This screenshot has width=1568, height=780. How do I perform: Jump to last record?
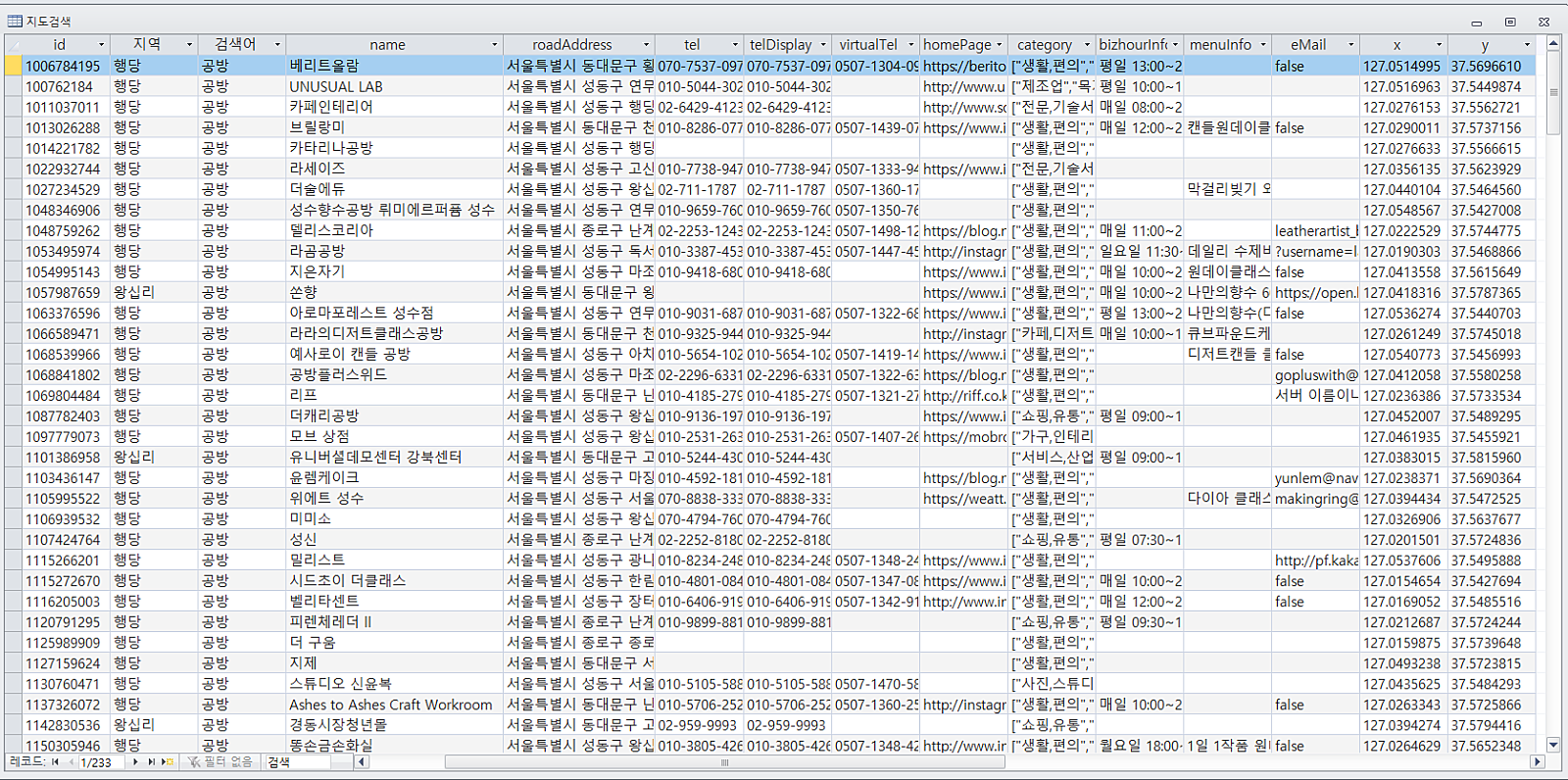pos(151,761)
